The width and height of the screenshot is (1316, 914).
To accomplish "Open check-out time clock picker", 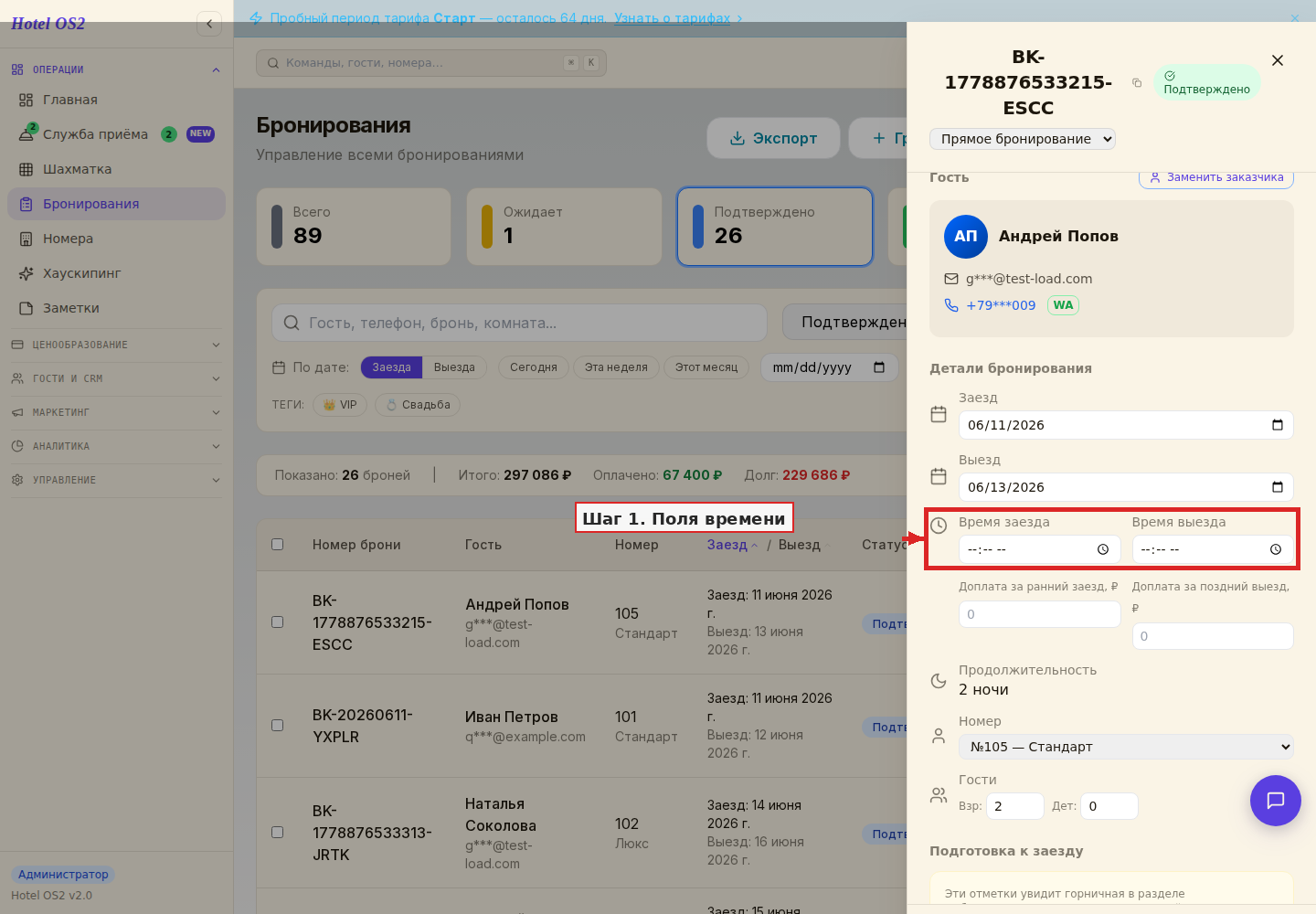I will 1276,549.
